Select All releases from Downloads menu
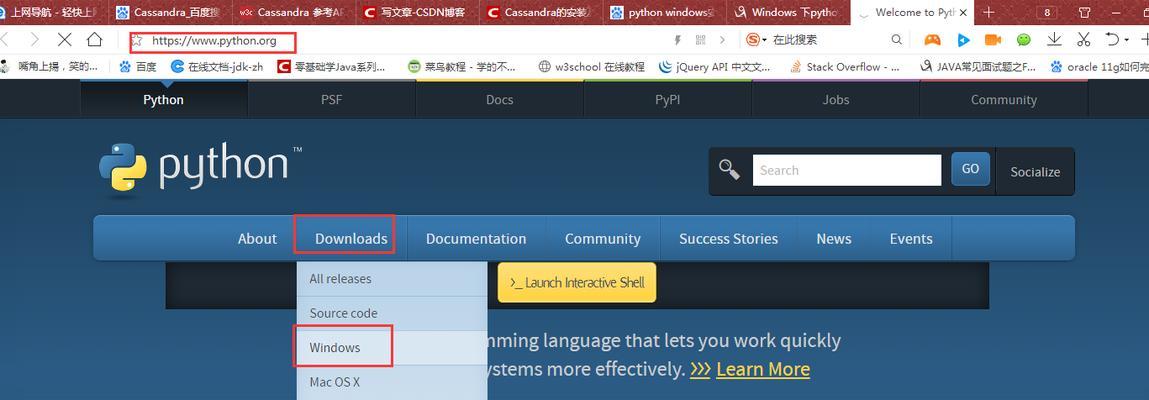Screen dimensions: 1149x400 [x=392, y=279]
